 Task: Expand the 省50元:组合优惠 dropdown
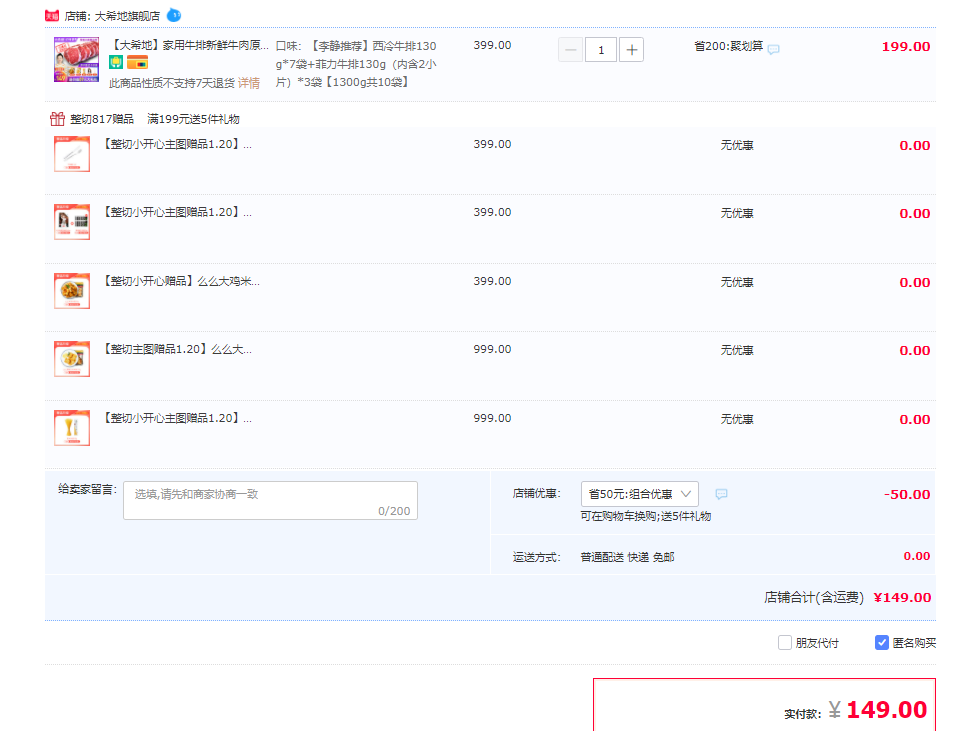coord(639,494)
